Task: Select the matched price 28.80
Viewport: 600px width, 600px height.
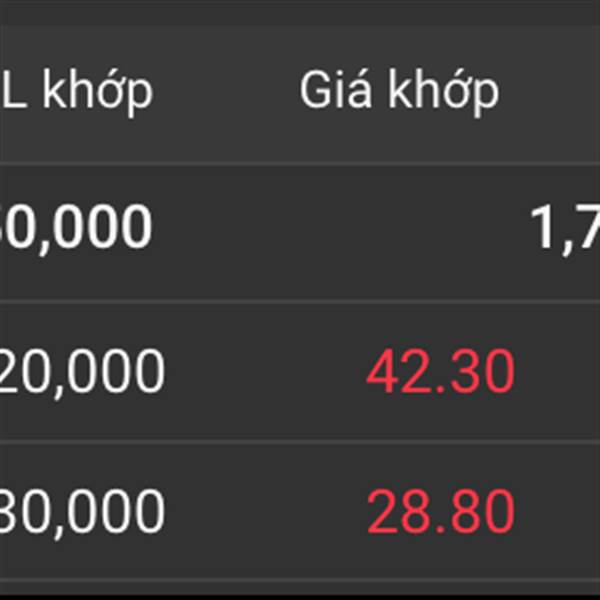Action: [x=440, y=511]
